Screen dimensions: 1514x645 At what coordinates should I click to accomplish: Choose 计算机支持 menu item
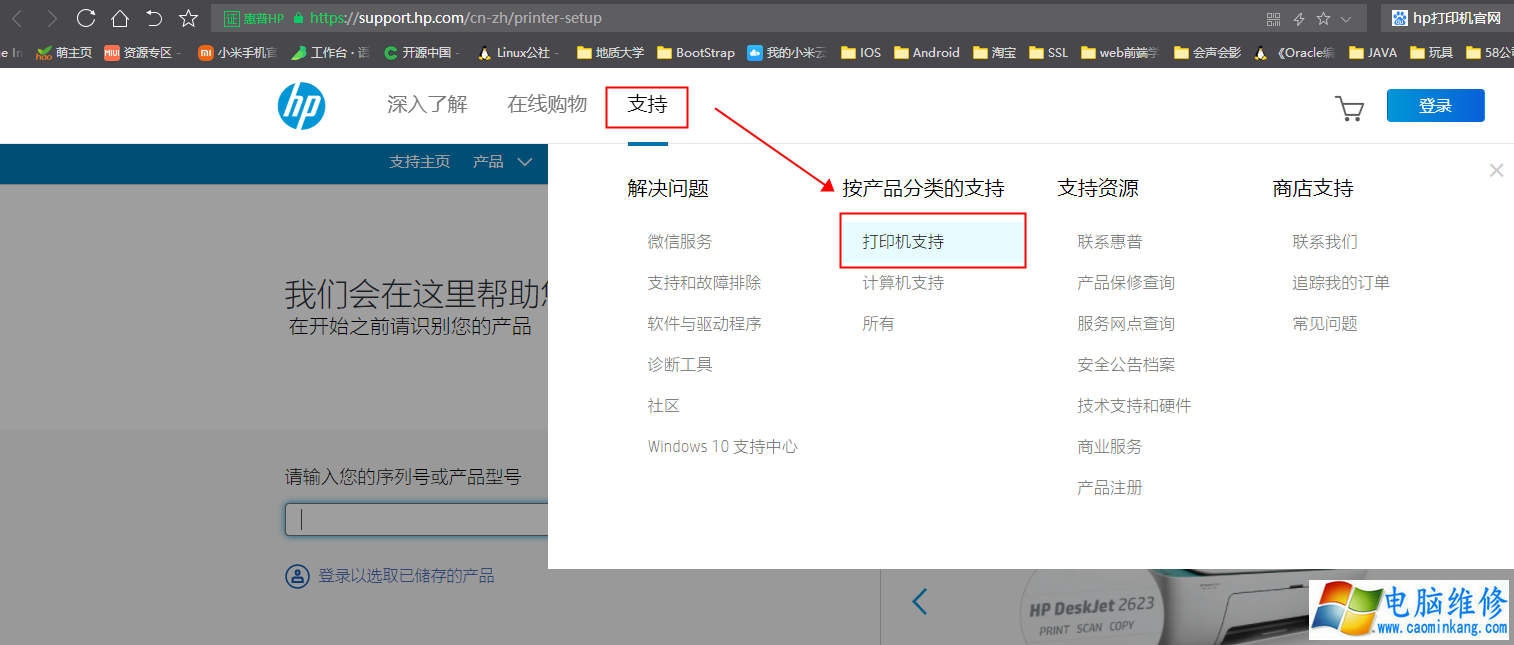(x=903, y=283)
